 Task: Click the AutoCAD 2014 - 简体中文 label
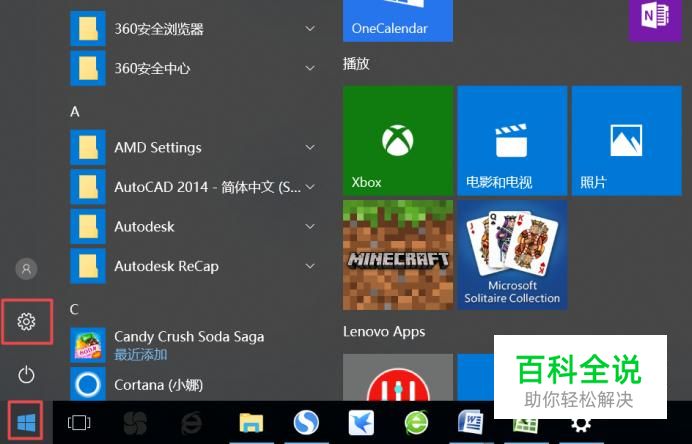point(207,187)
